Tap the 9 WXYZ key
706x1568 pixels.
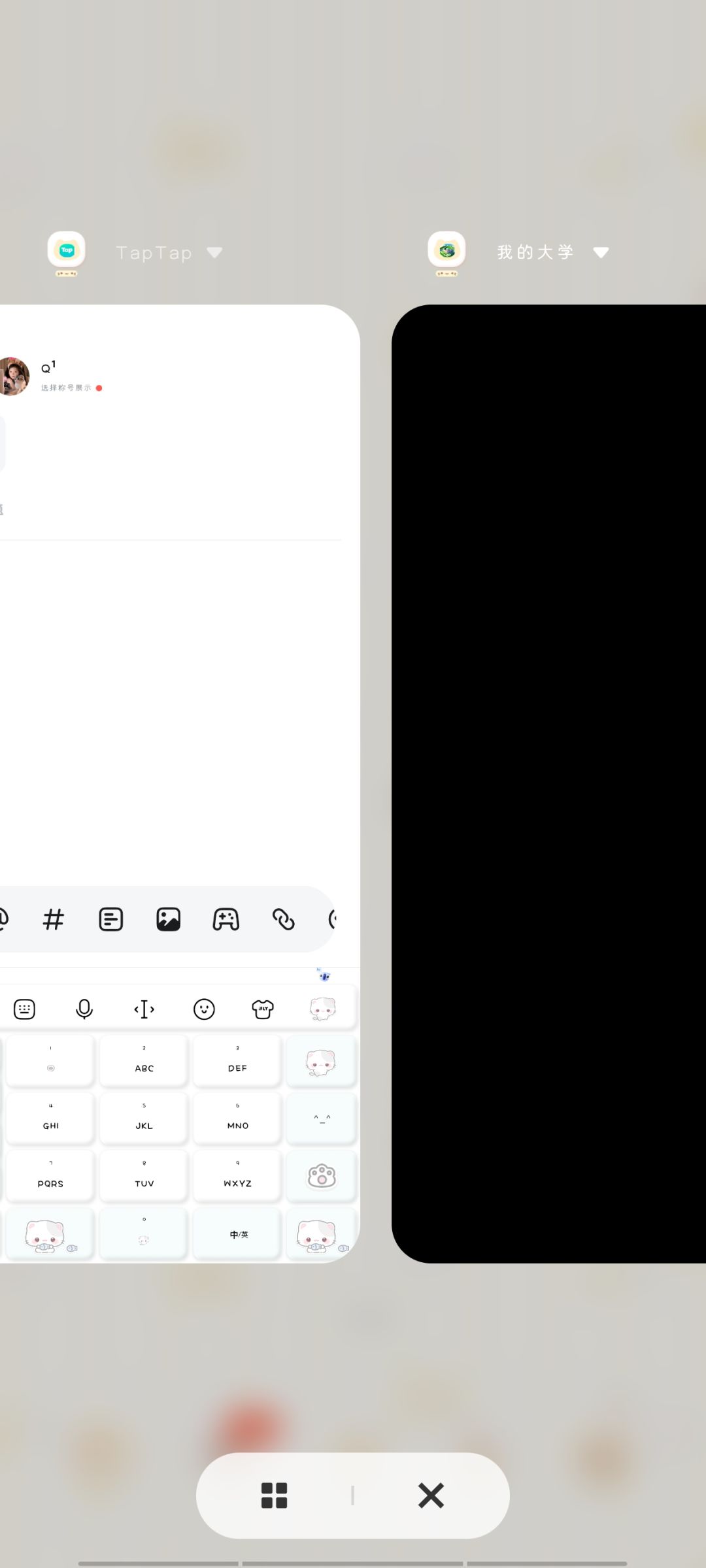[x=237, y=1176]
